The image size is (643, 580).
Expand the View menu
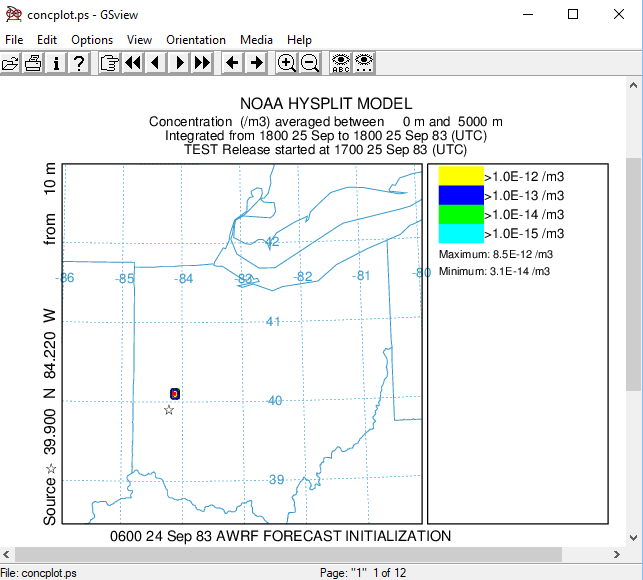140,40
